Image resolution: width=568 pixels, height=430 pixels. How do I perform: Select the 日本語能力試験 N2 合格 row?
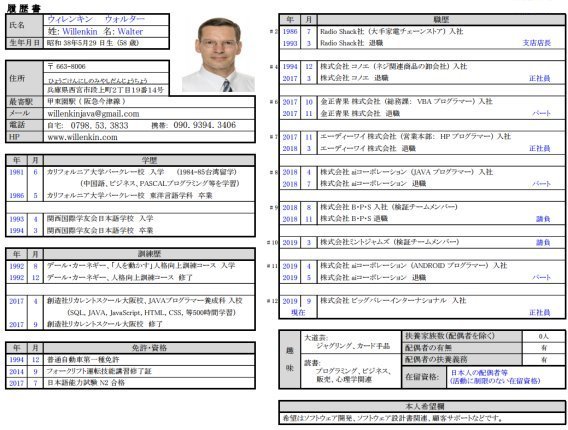click(x=149, y=383)
